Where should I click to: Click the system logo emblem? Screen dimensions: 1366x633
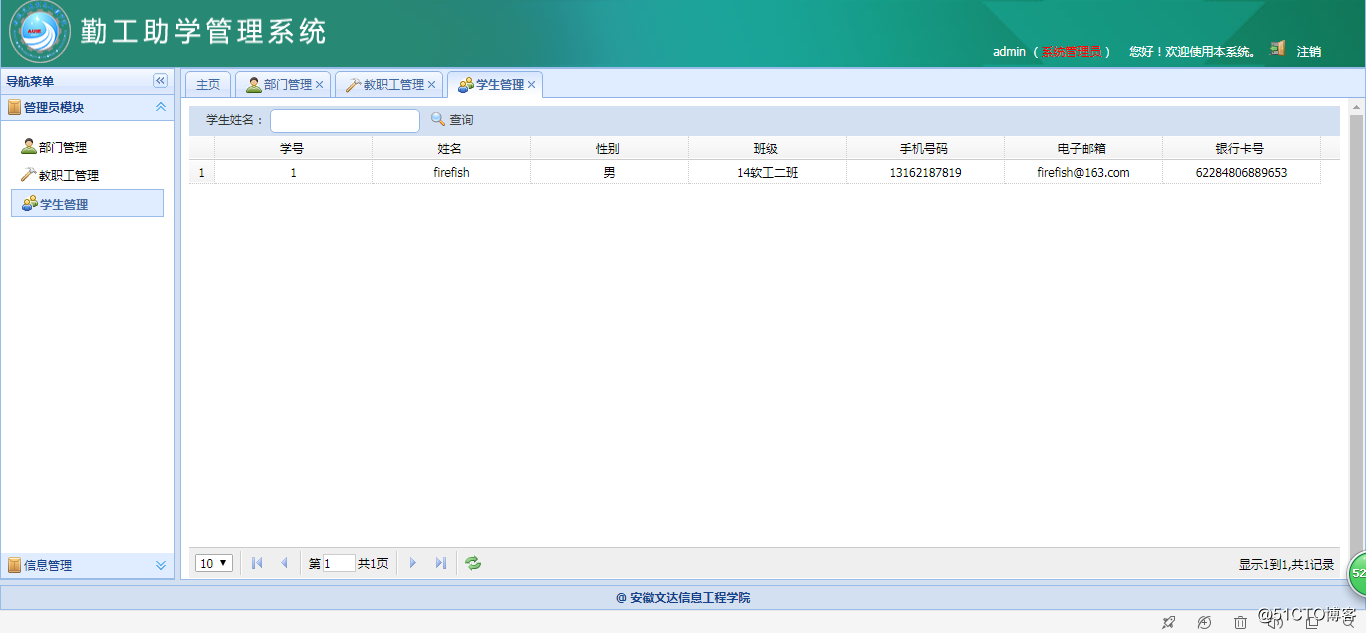pos(40,32)
